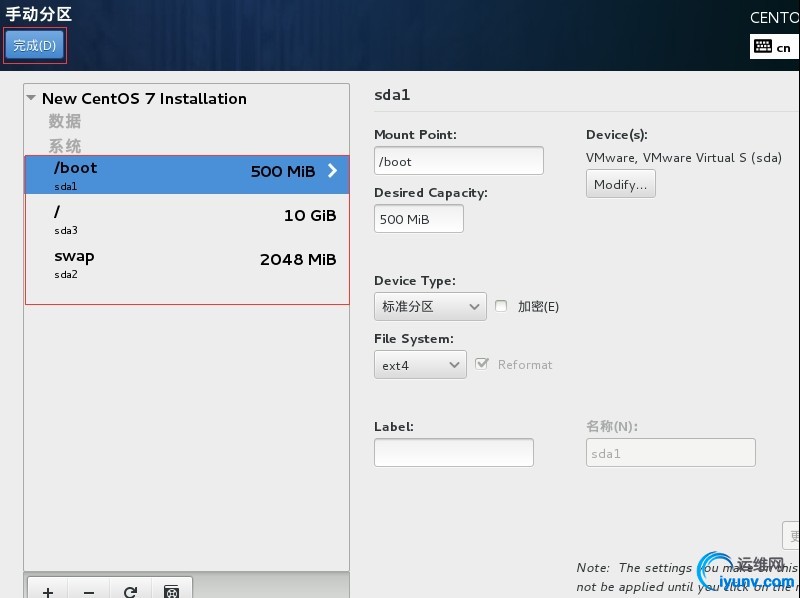Click the Modify... devices button
This screenshot has height=598, width=800.
coord(620,184)
